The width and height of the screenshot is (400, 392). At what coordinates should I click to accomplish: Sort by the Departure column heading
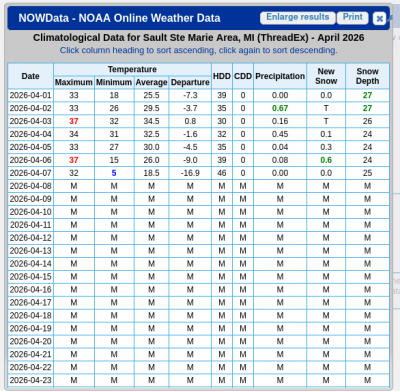pos(190,82)
